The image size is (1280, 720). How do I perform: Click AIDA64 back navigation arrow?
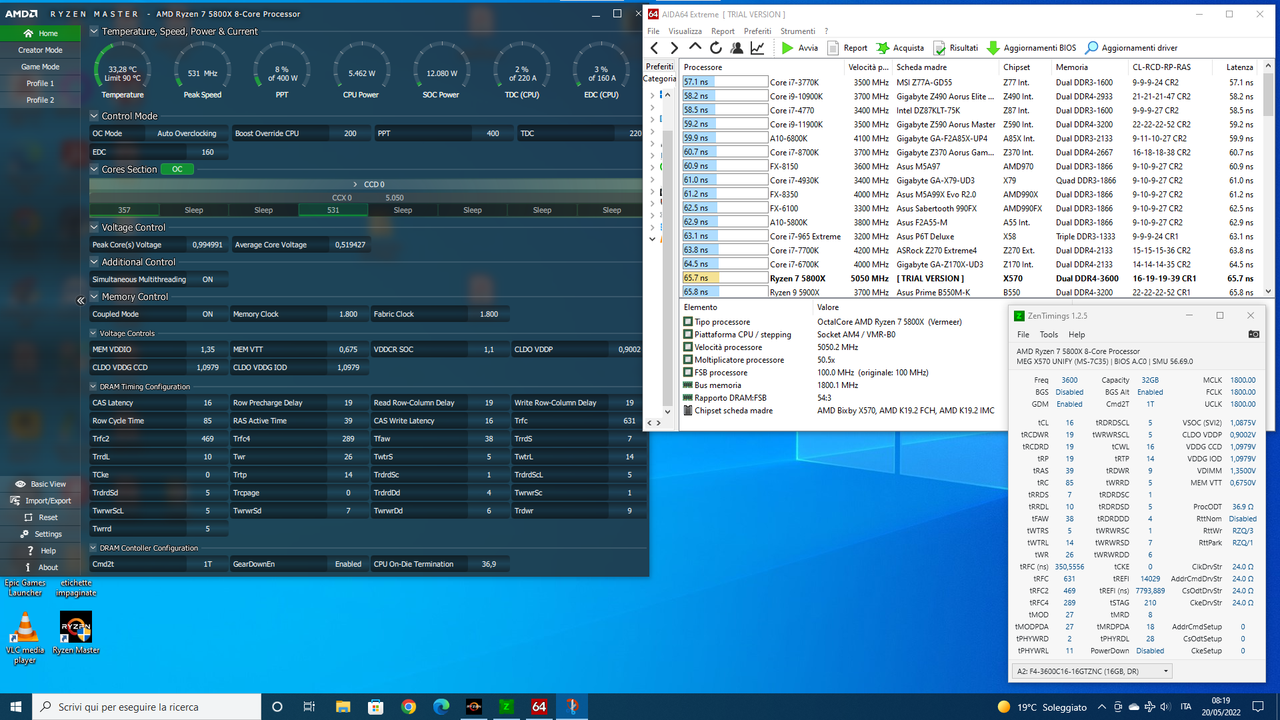pyautogui.click(x=655, y=48)
